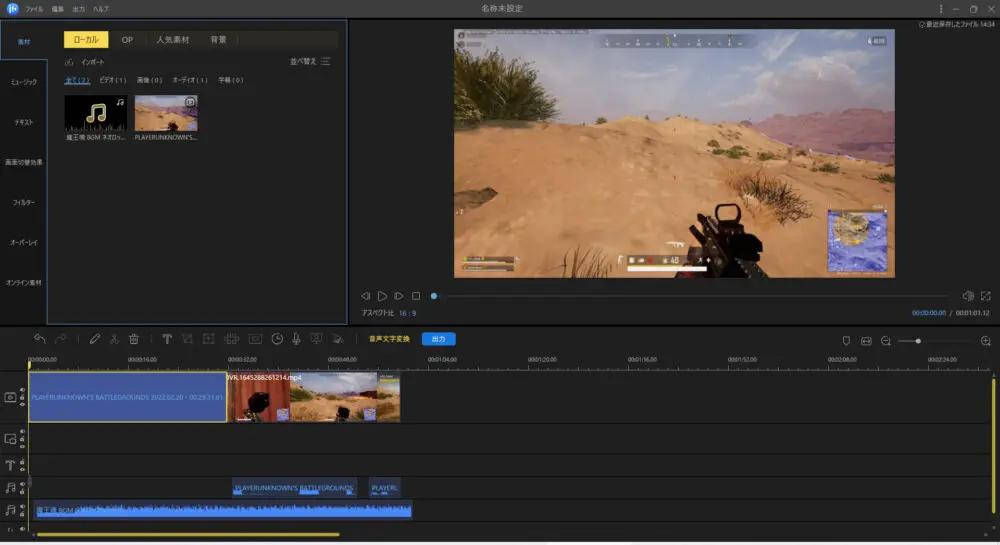Delete selected clip using trash icon
The height and width of the screenshot is (545, 1000).
click(x=134, y=339)
